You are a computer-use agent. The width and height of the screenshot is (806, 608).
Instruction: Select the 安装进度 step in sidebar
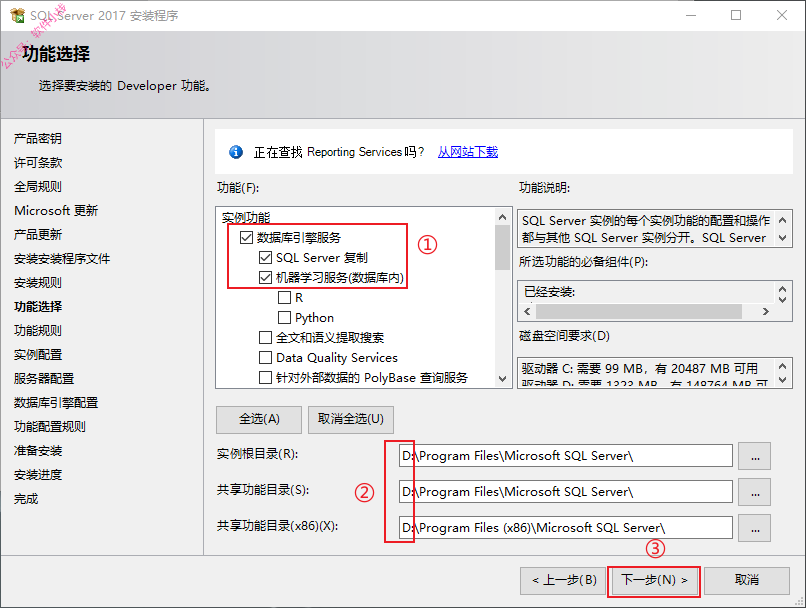click(x=38, y=475)
